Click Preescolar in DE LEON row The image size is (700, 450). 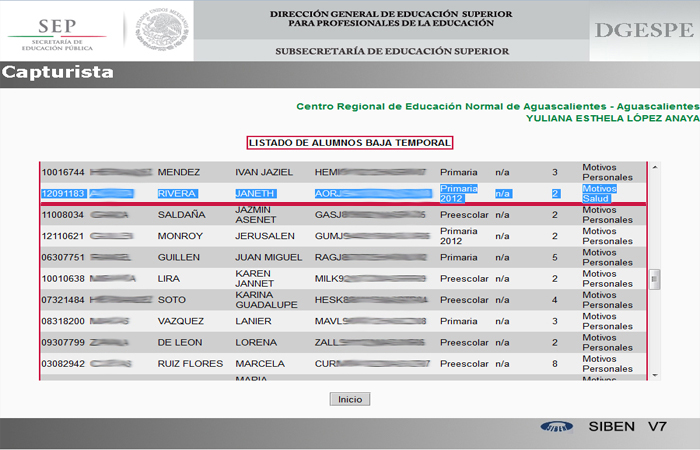point(464,342)
